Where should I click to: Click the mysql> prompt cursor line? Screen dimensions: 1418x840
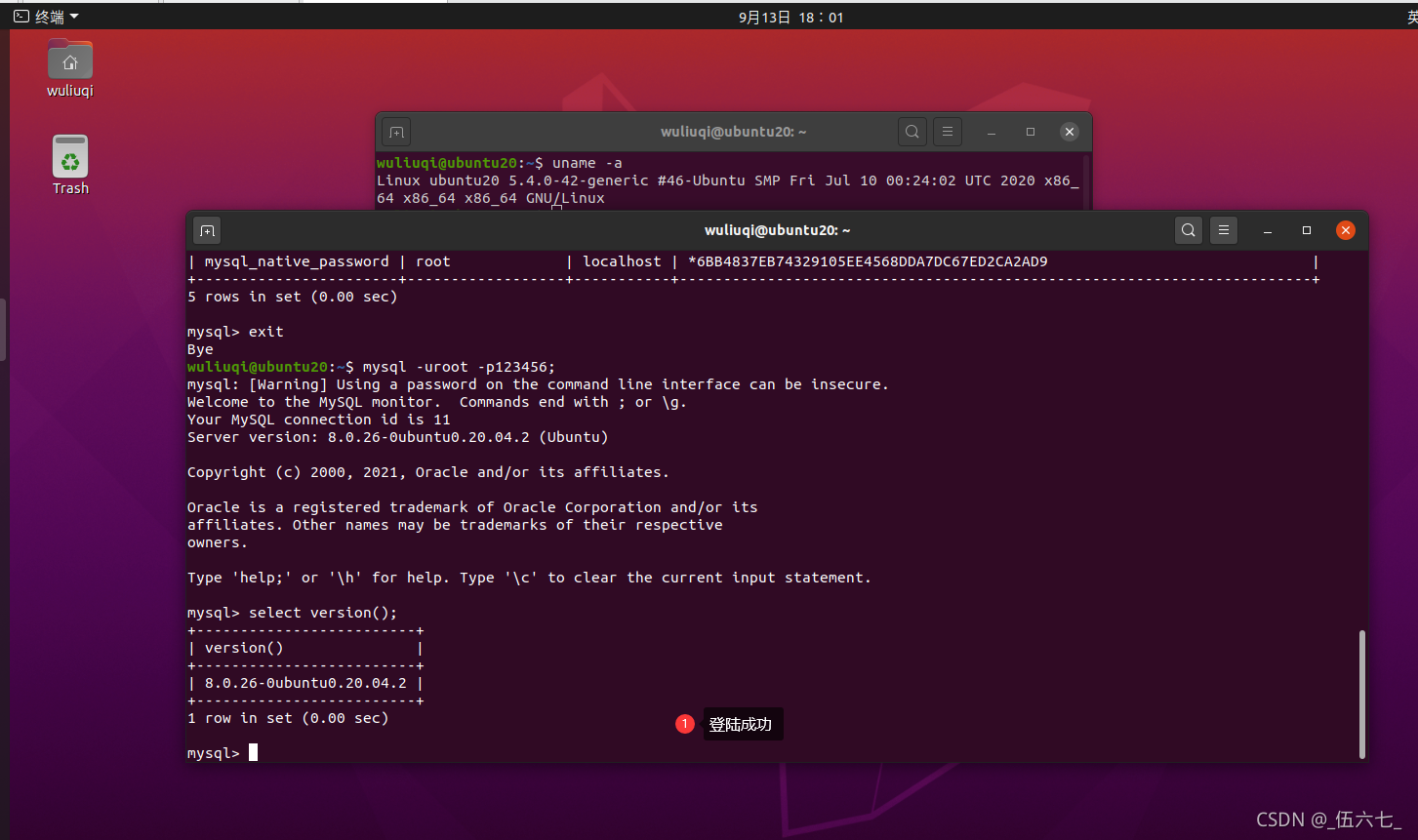(x=223, y=753)
